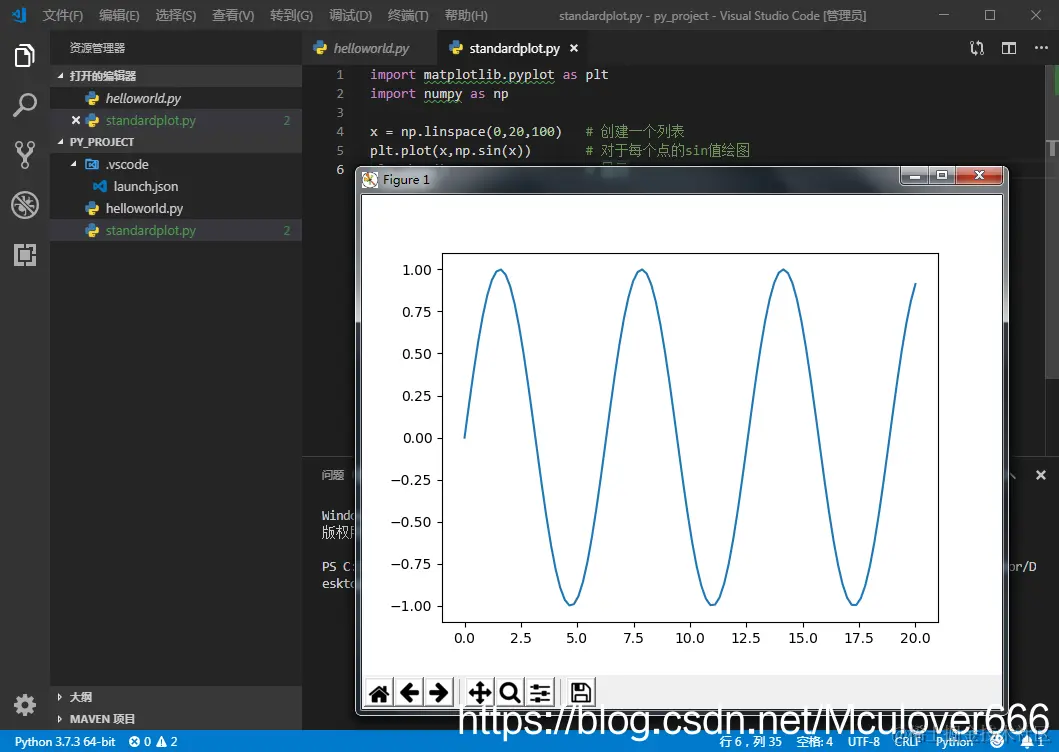The height and width of the screenshot is (752, 1059).
Task: Collapse the 打开的编辑器 section
Action: pyautogui.click(x=60, y=76)
